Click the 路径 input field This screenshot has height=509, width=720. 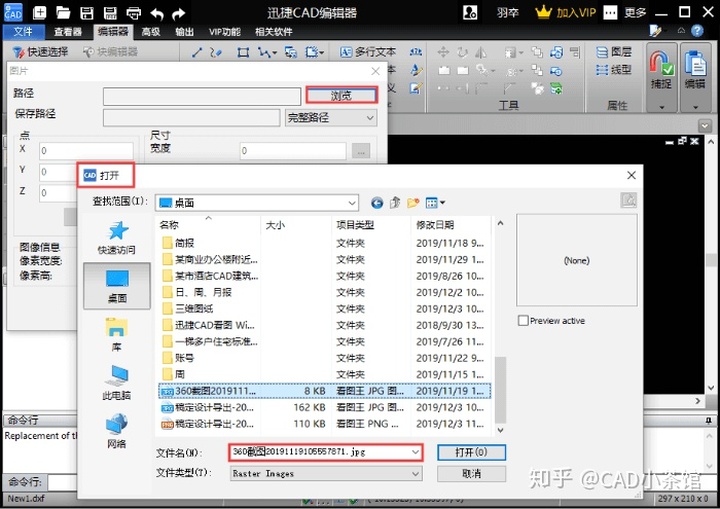click(202, 96)
